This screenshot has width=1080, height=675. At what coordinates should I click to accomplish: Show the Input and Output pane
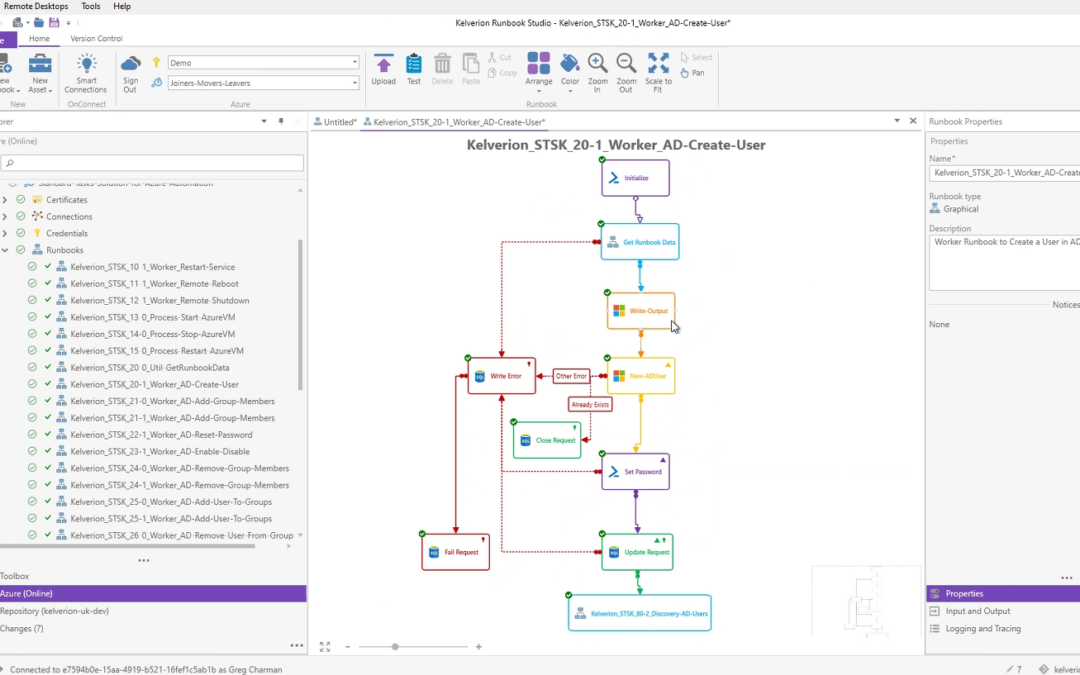1003,611
